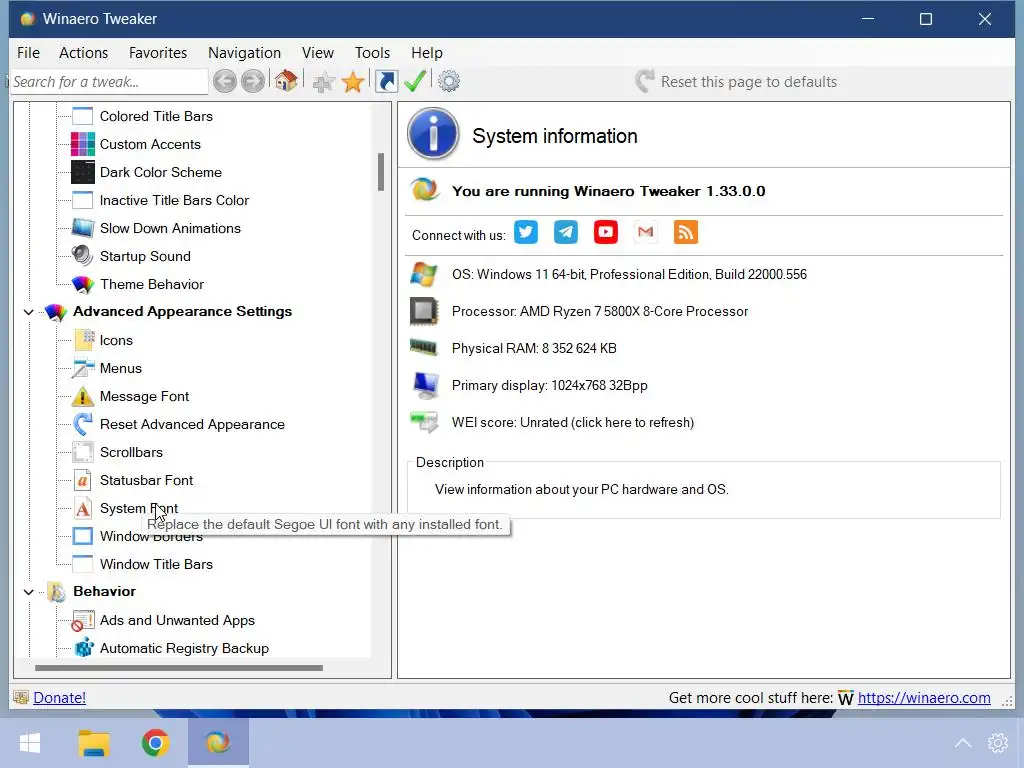1024x768 pixels.
Task: Click the Search for a tweak field
Action: click(109, 82)
